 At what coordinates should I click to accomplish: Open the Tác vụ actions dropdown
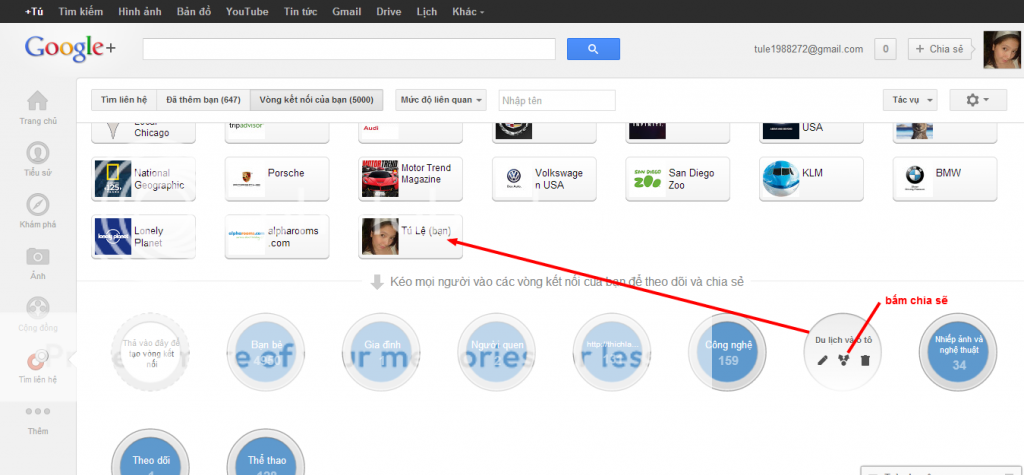tap(910, 100)
